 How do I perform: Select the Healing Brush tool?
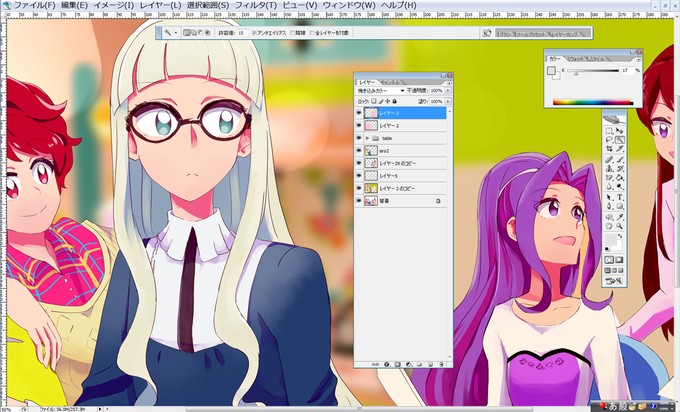point(609,160)
